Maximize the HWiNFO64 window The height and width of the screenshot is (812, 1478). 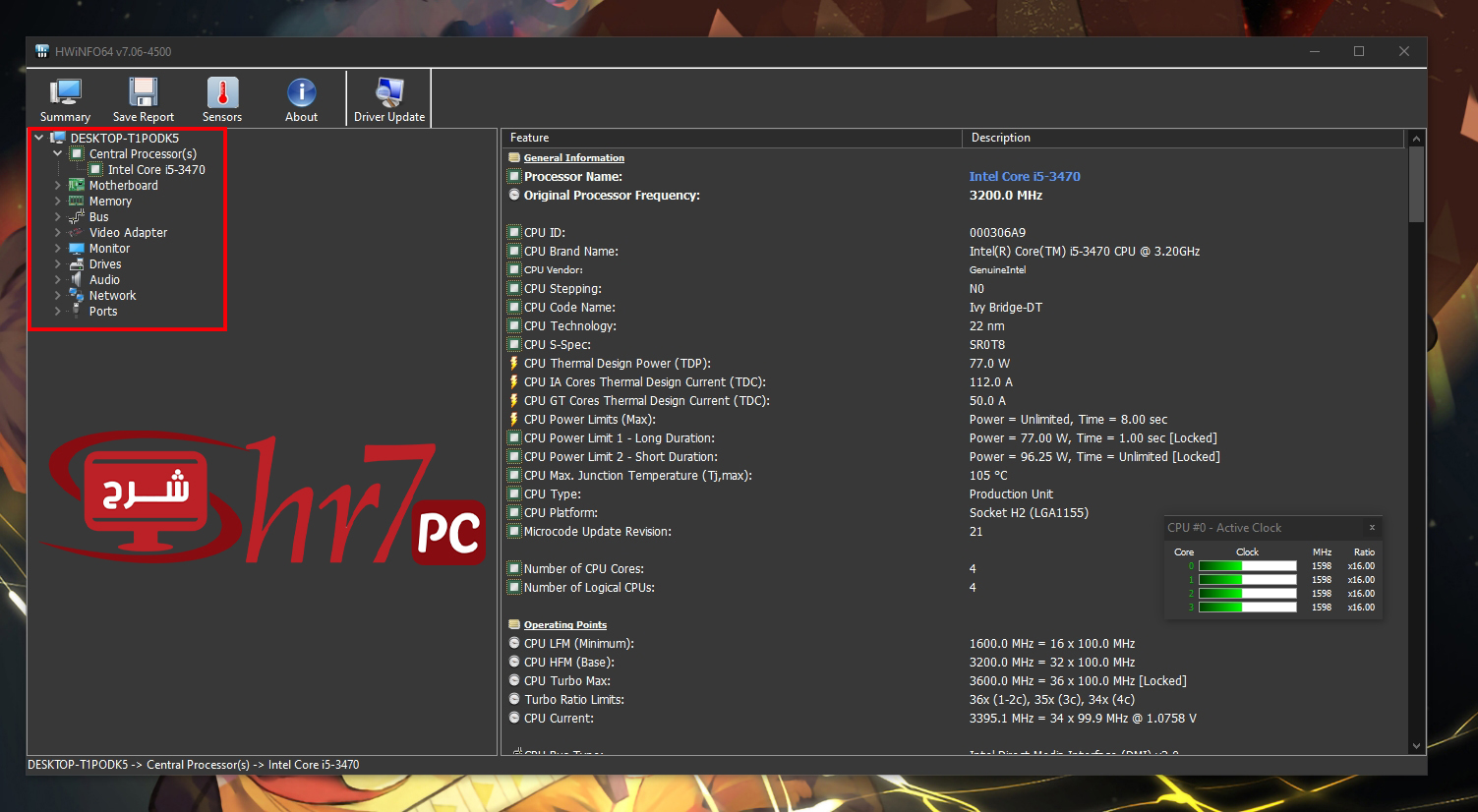[1359, 51]
